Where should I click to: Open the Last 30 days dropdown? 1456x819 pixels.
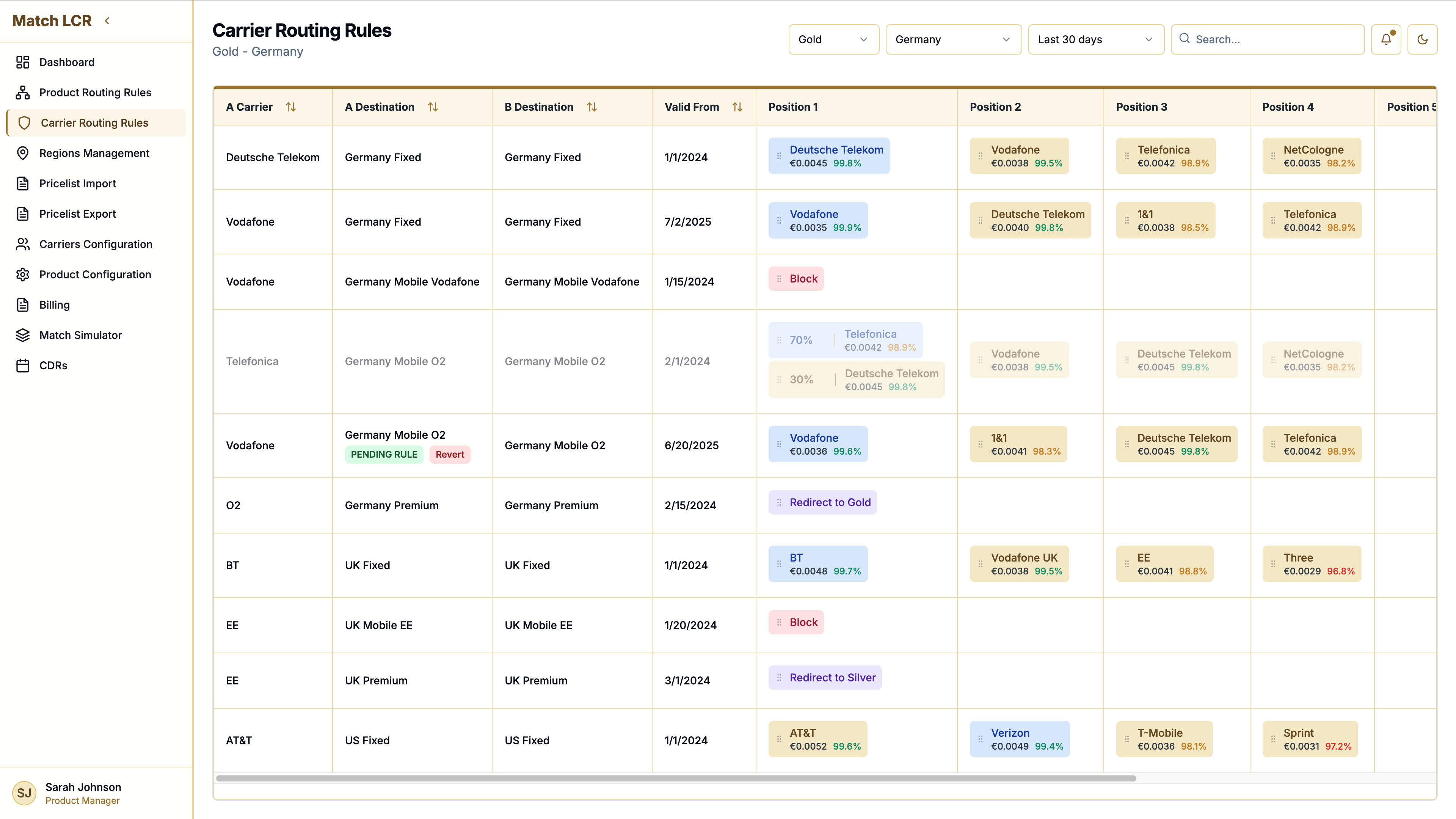click(x=1096, y=39)
